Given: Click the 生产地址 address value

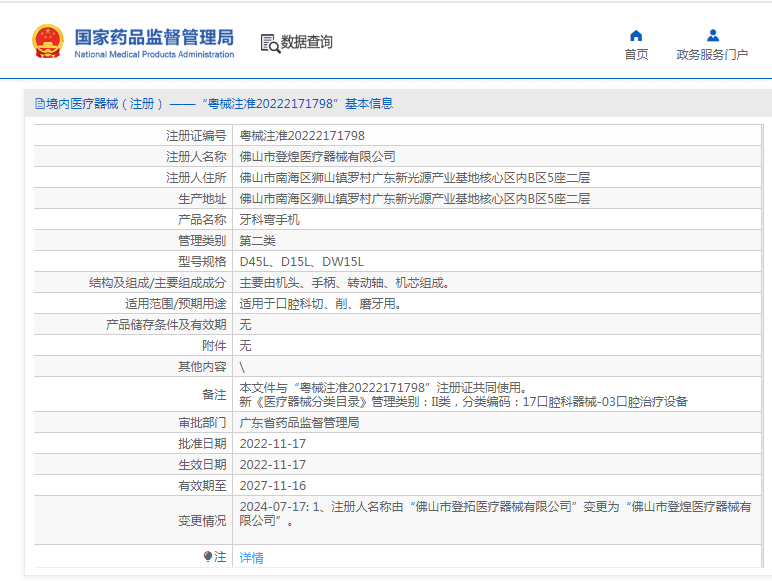Looking at the screenshot, I should pos(415,198).
